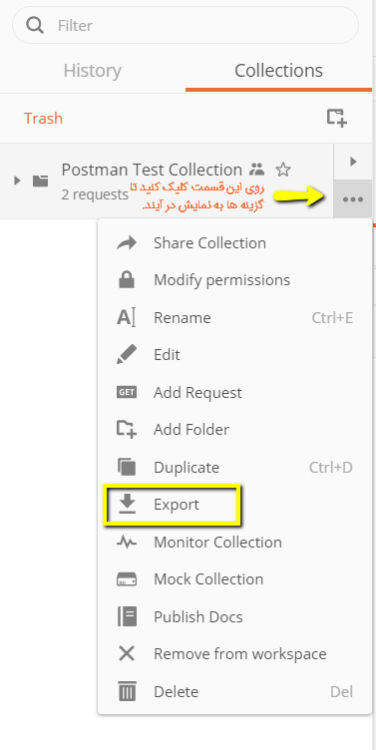The height and width of the screenshot is (750, 376).
Task: Click the Delete trash can icon
Action: point(127,691)
